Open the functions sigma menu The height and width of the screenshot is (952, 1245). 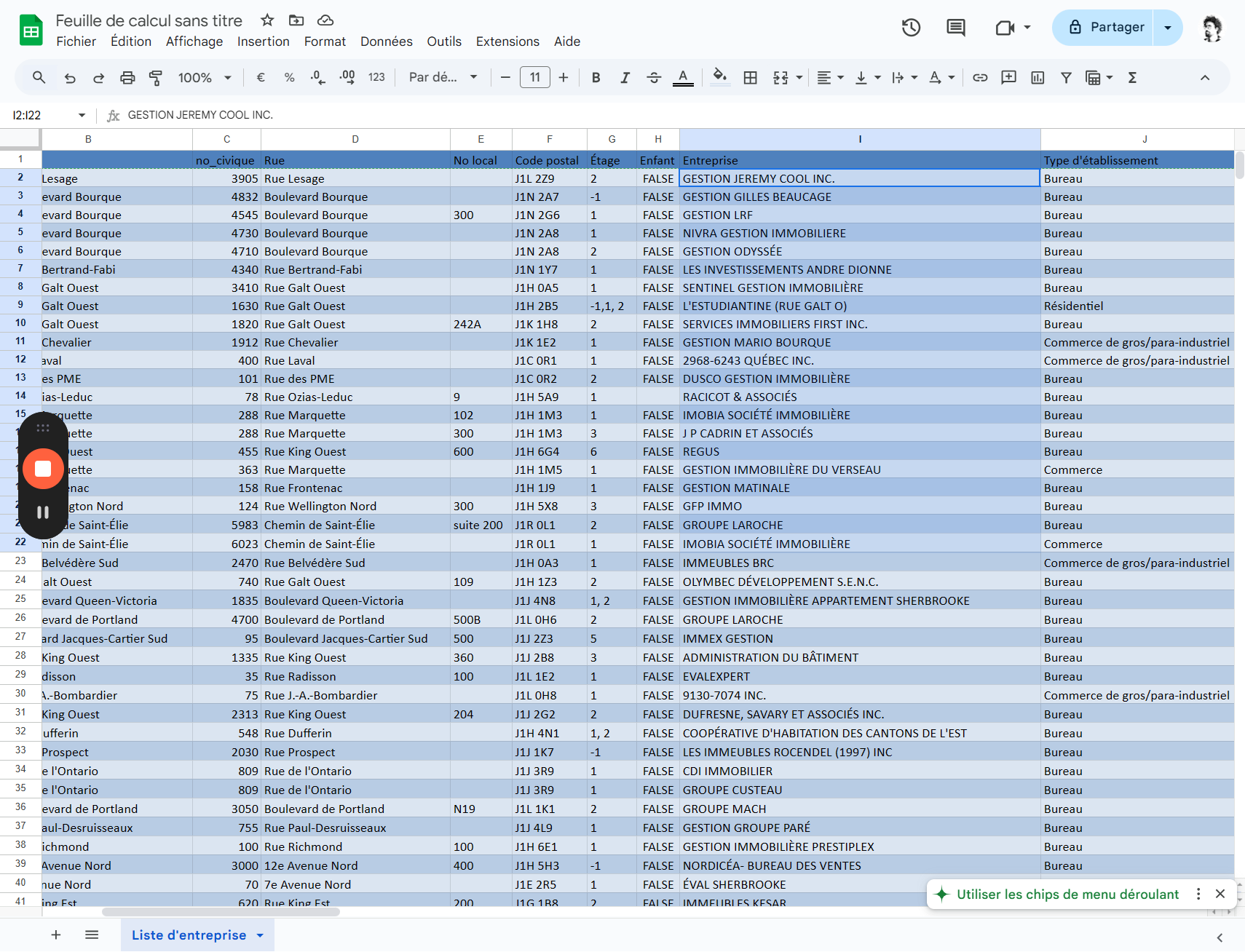click(1132, 77)
